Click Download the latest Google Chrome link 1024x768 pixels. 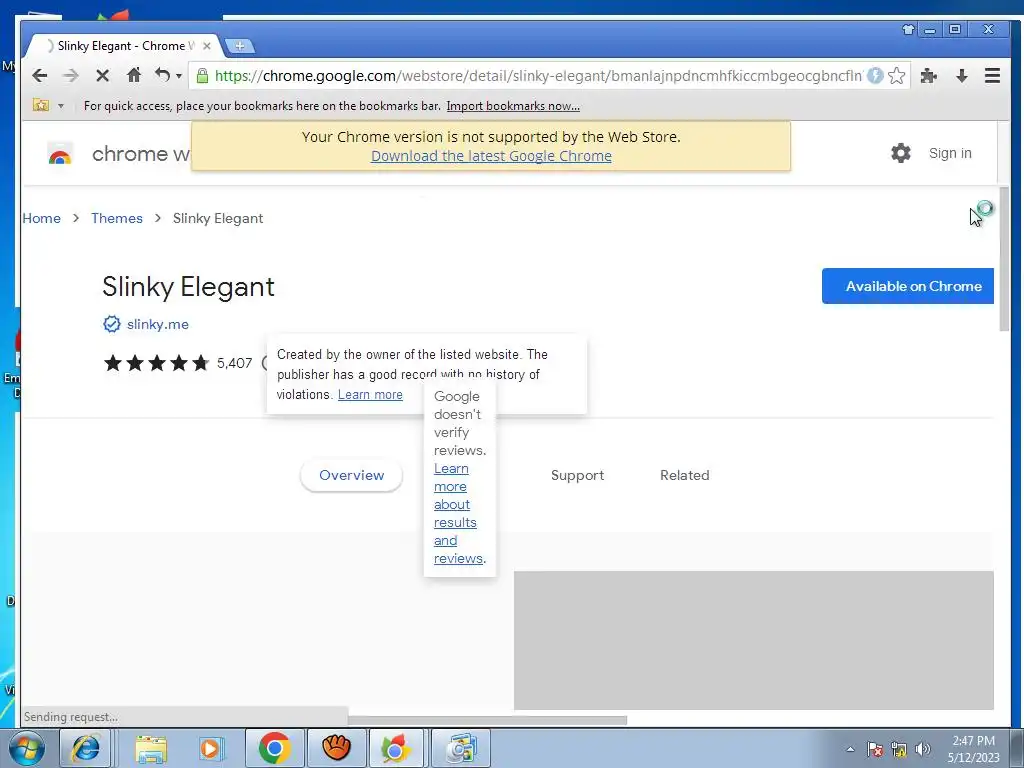(491, 156)
